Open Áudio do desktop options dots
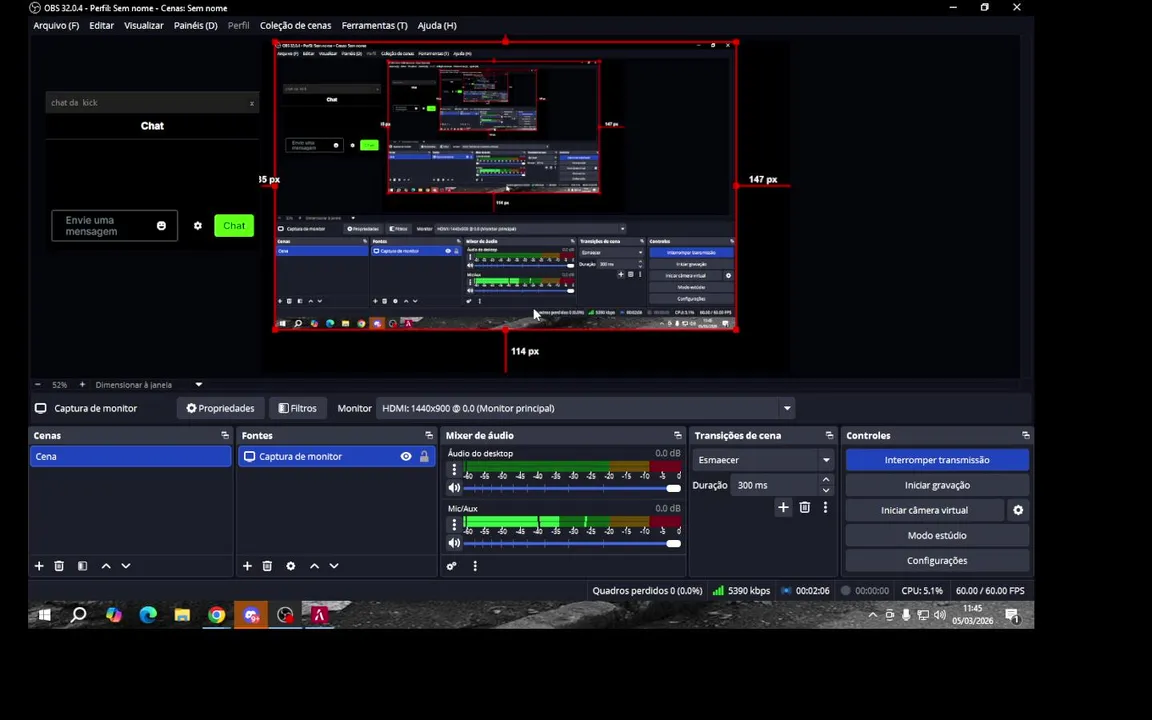 tap(454, 469)
